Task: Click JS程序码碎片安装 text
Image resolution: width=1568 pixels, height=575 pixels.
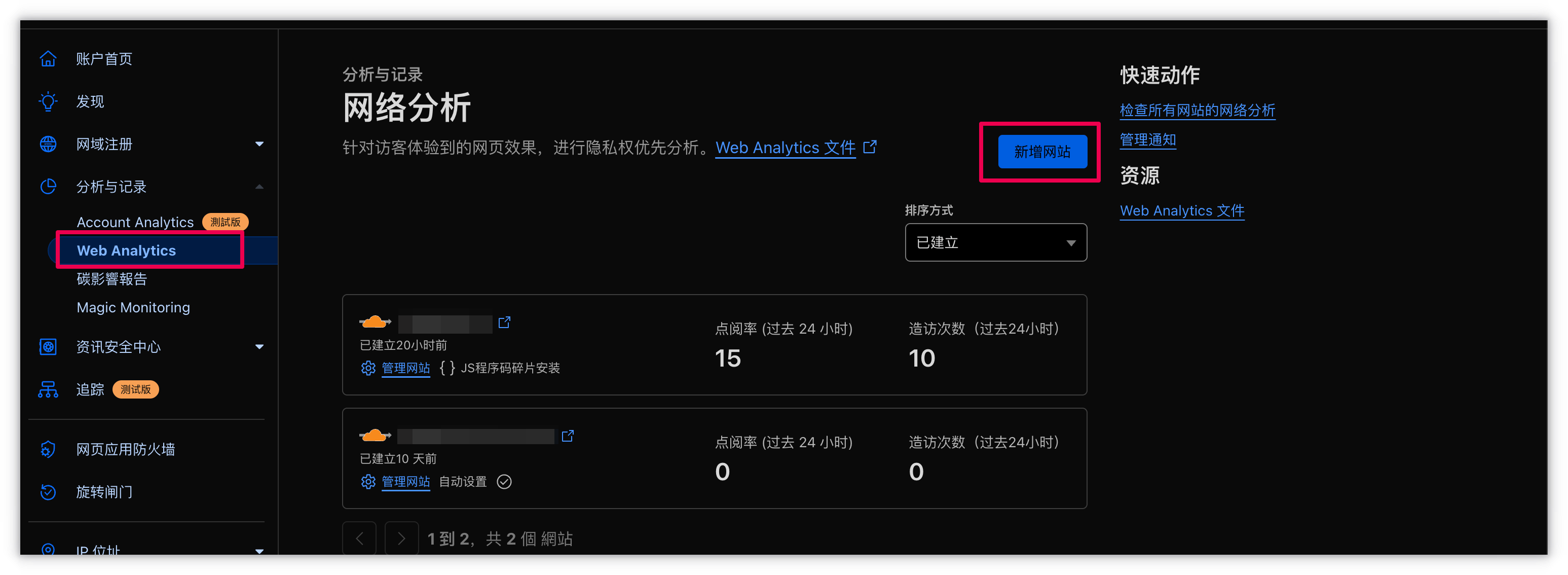Action: (510, 368)
